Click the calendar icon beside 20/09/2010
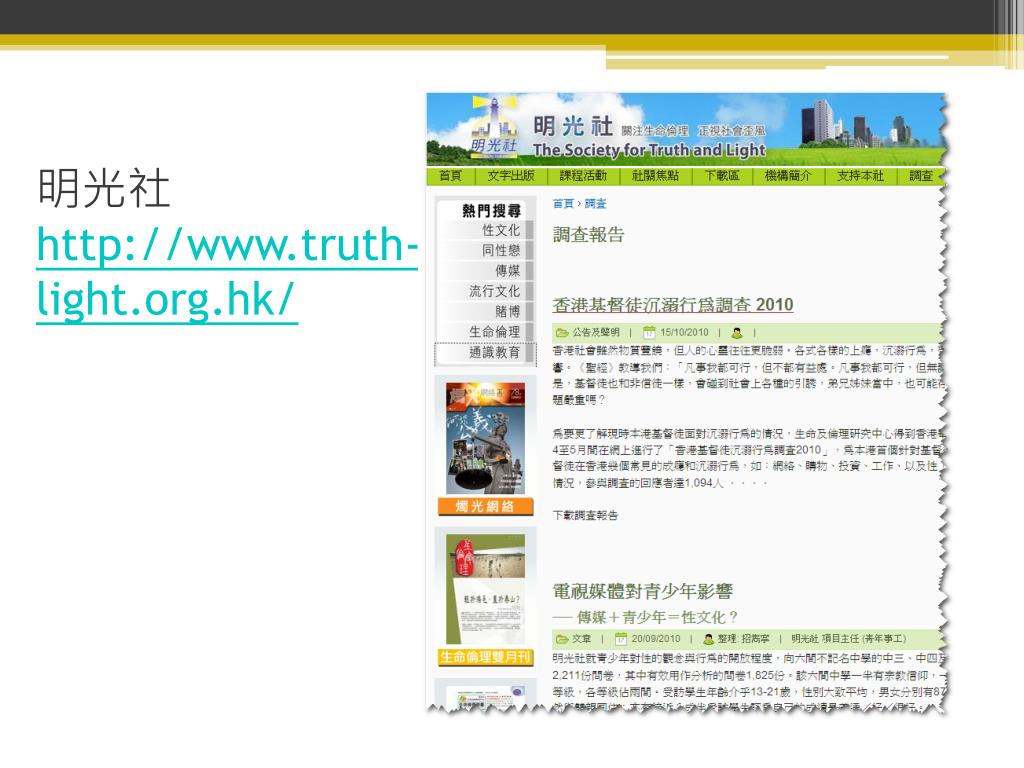Image resolution: width=1024 pixels, height=768 pixels. click(x=621, y=639)
